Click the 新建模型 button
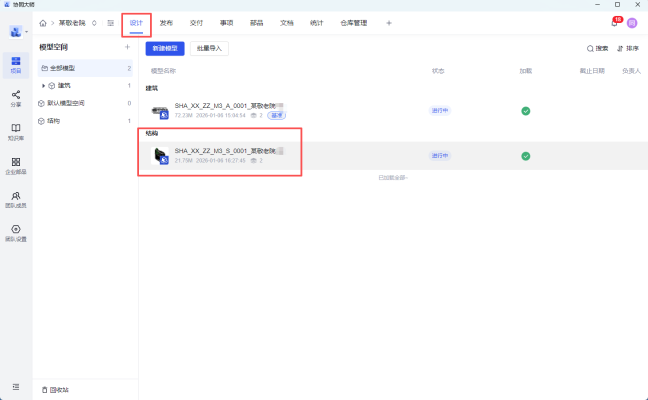 tap(165, 47)
